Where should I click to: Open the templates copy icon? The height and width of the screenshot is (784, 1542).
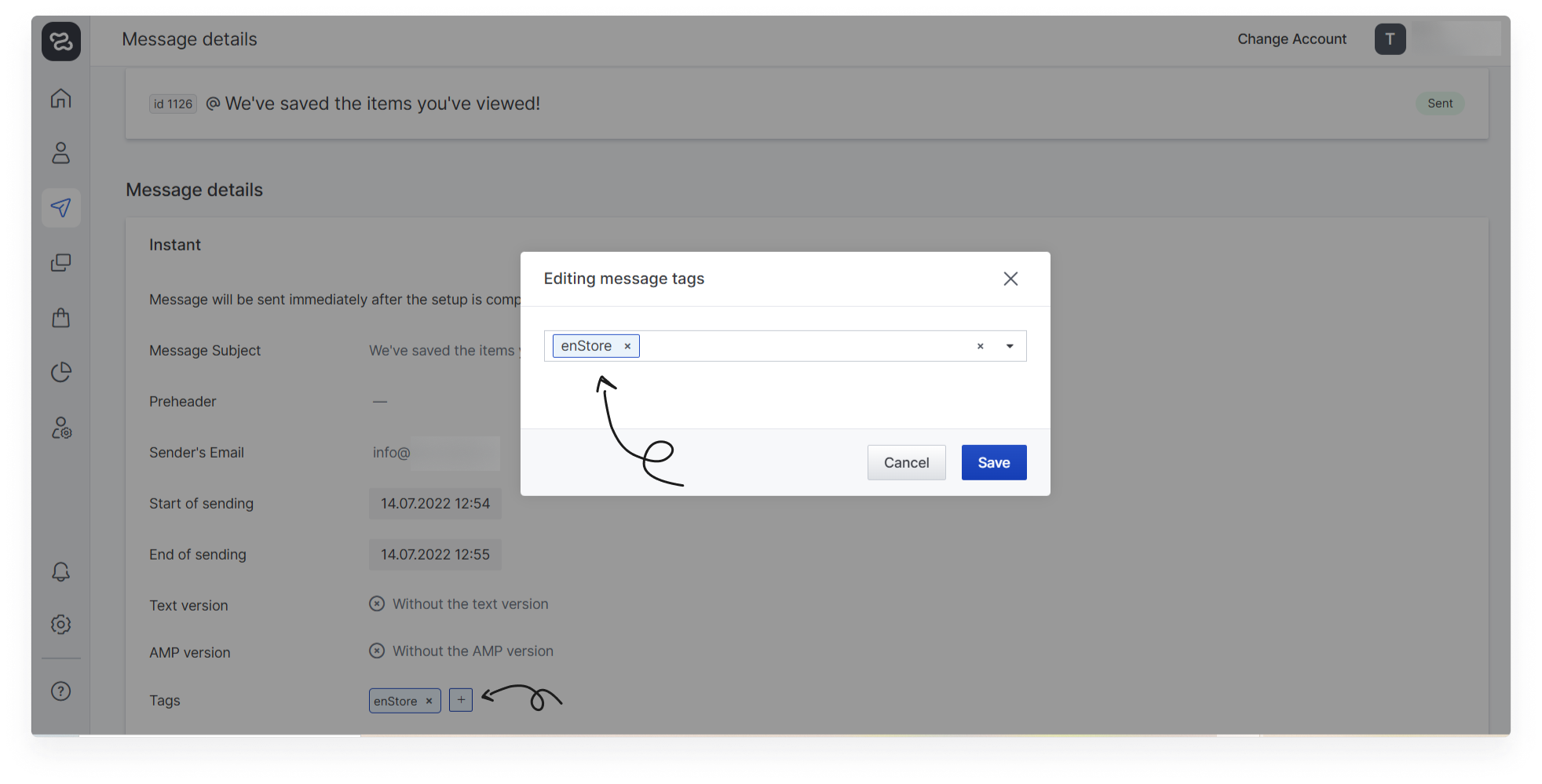61,262
